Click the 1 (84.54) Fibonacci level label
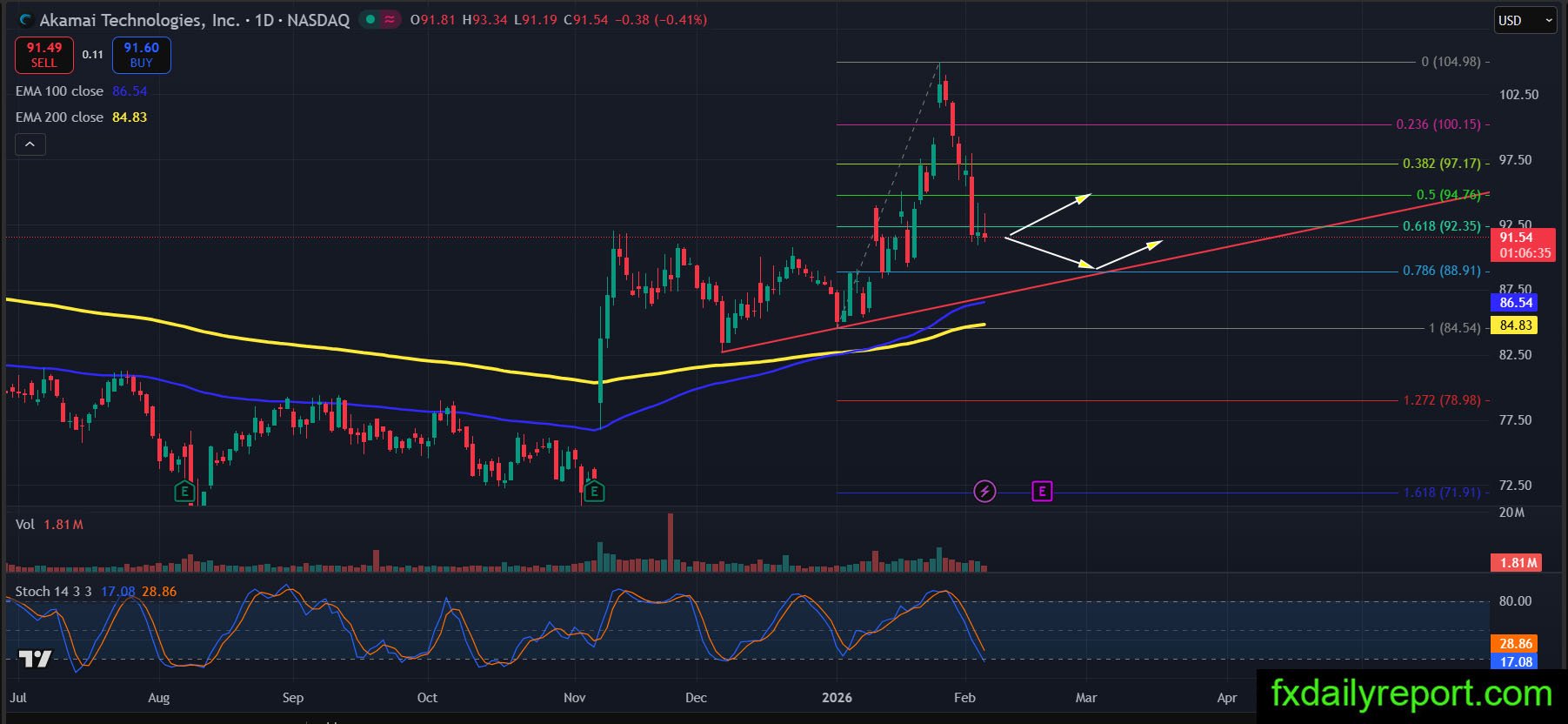Image resolution: width=1568 pixels, height=724 pixels. (x=1455, y=328)
